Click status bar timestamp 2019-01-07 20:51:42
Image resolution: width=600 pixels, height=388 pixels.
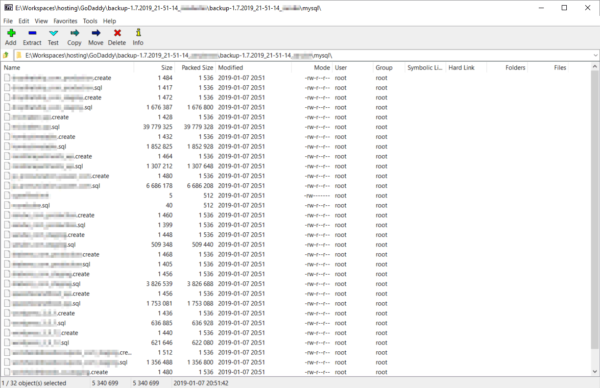(x=201, y=383)
